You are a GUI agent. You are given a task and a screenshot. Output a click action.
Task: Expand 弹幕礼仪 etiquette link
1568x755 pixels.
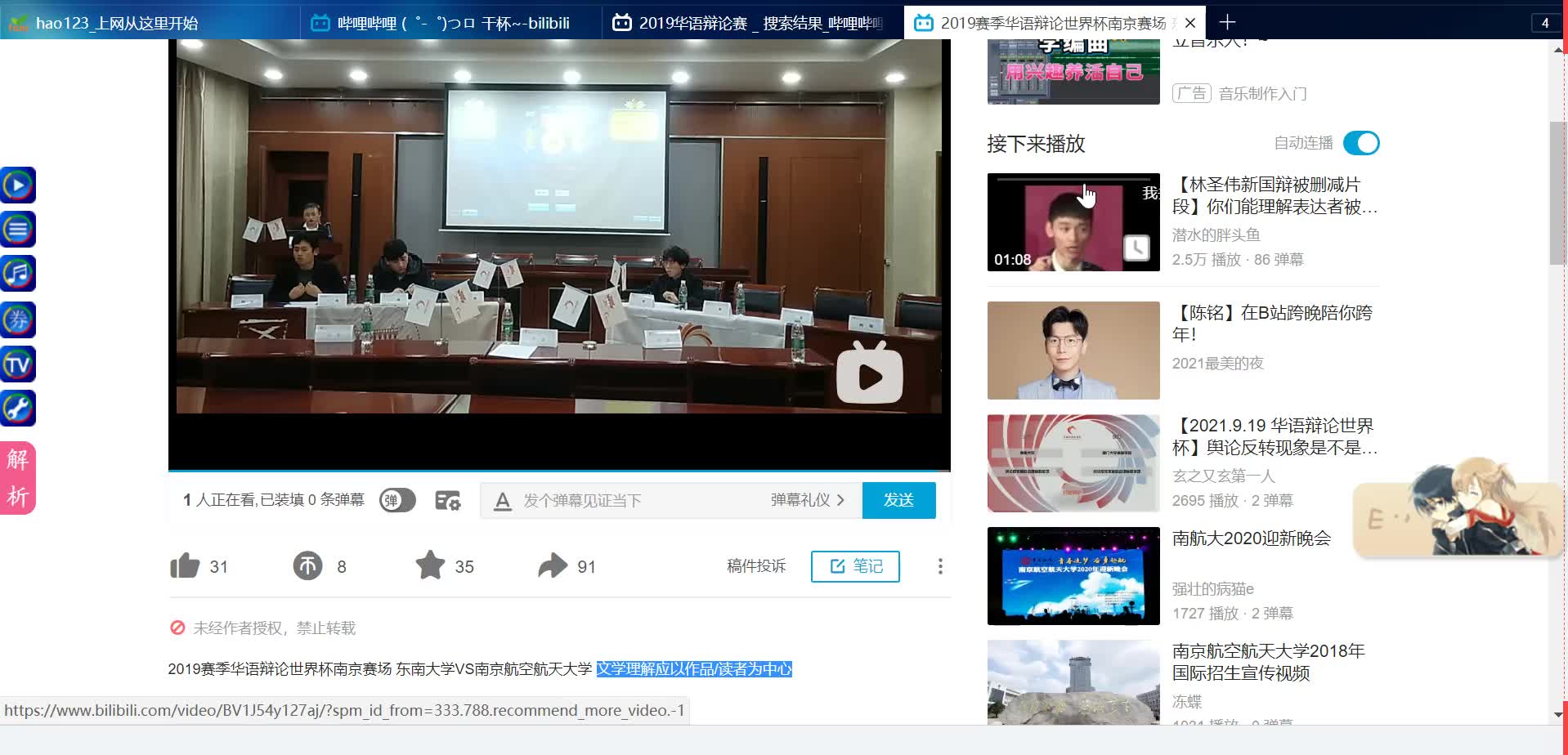808,500
